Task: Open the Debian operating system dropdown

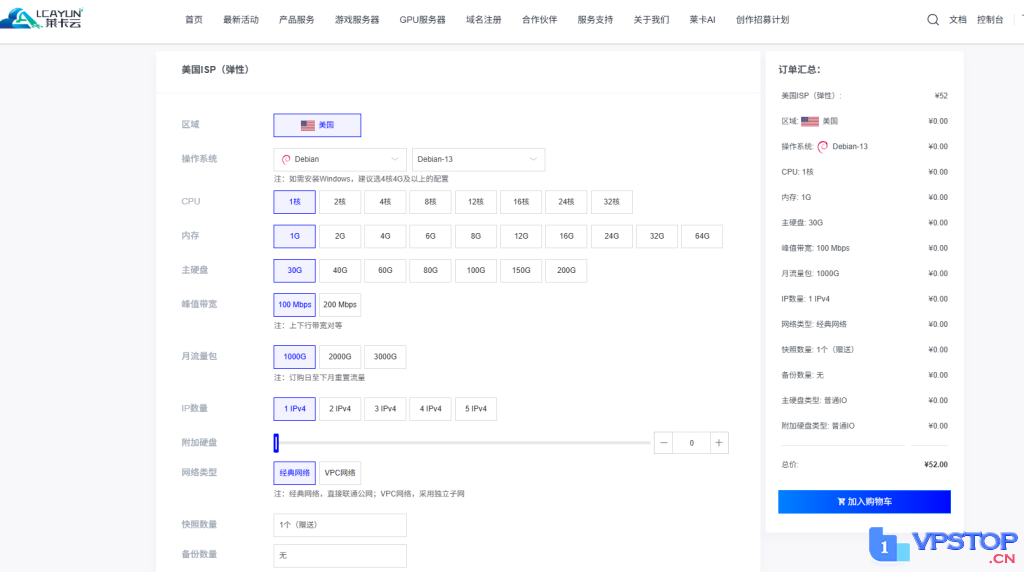Action: [x=340, y=159]
